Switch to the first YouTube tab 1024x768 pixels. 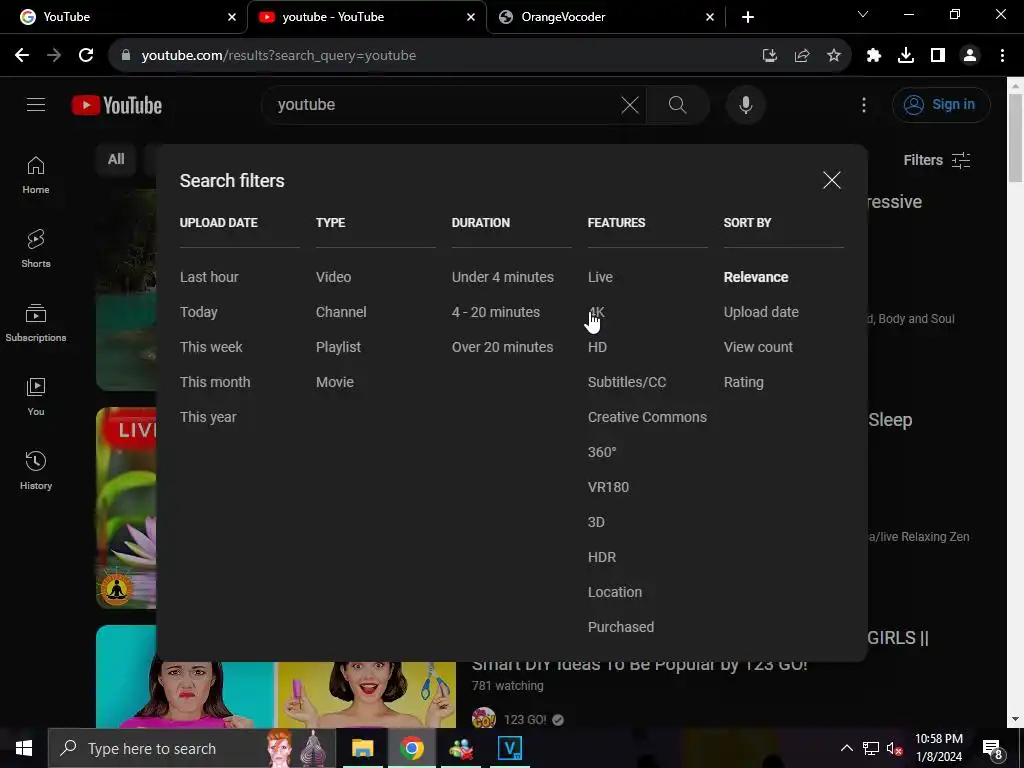pyautogui.click(x=124, y=17)
